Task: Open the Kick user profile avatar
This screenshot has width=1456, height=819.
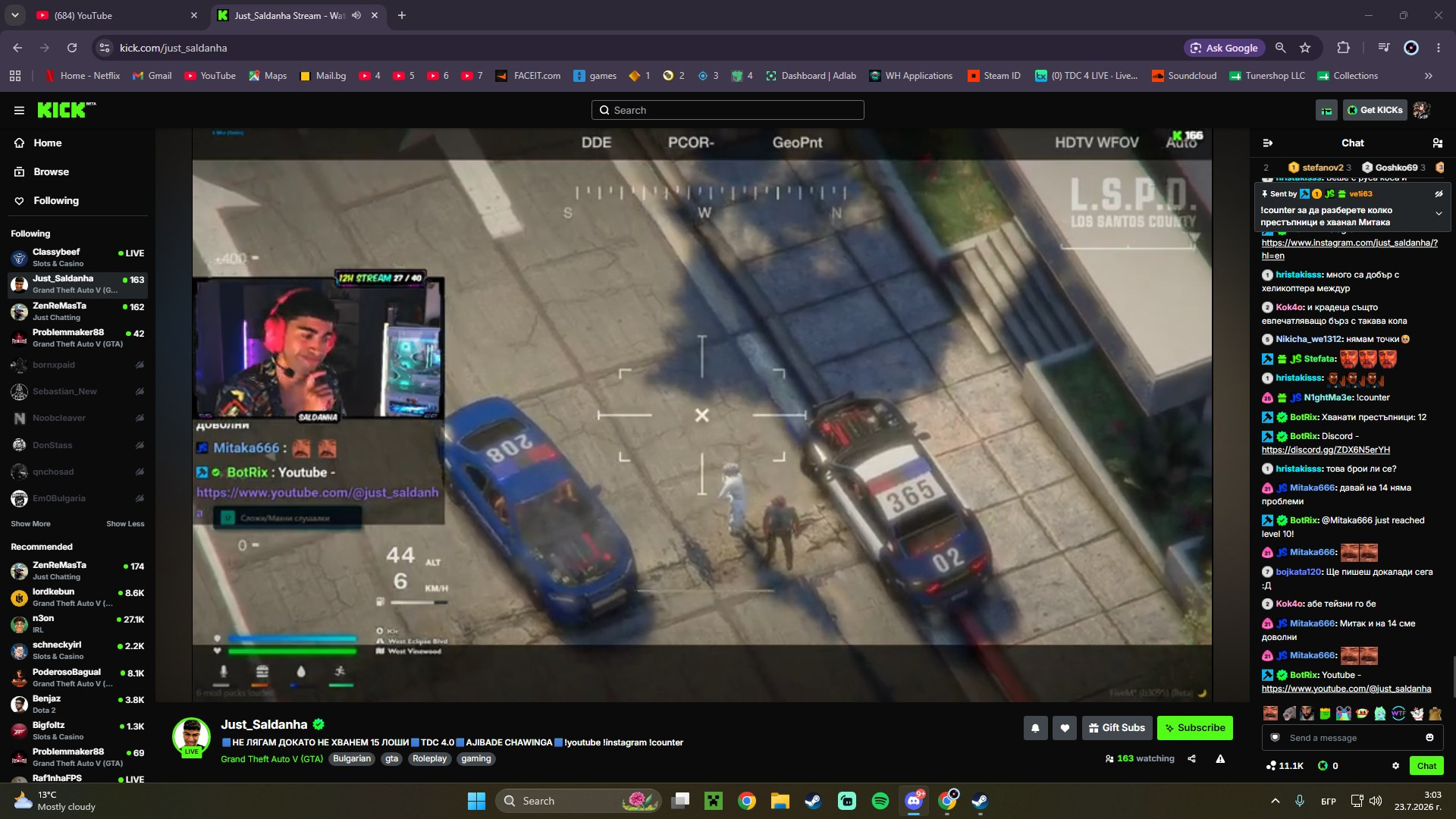Action: click(1421, 110)
